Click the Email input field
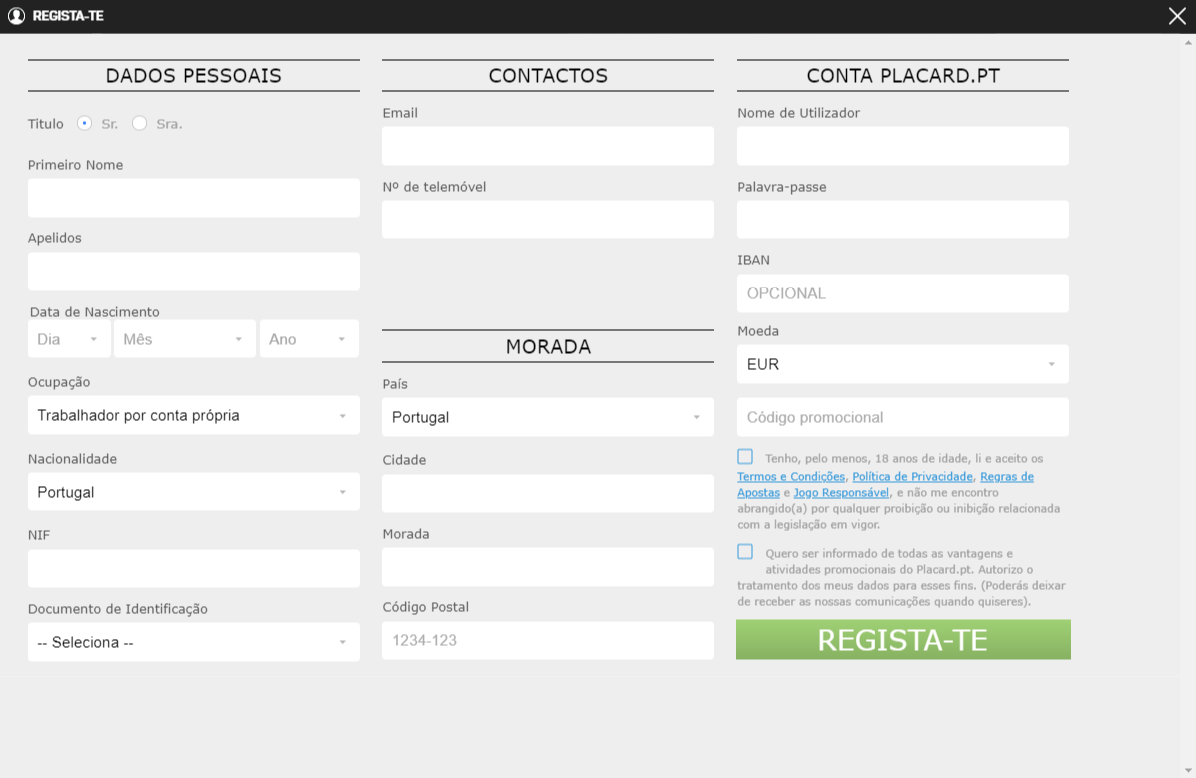 pos(547,146)
